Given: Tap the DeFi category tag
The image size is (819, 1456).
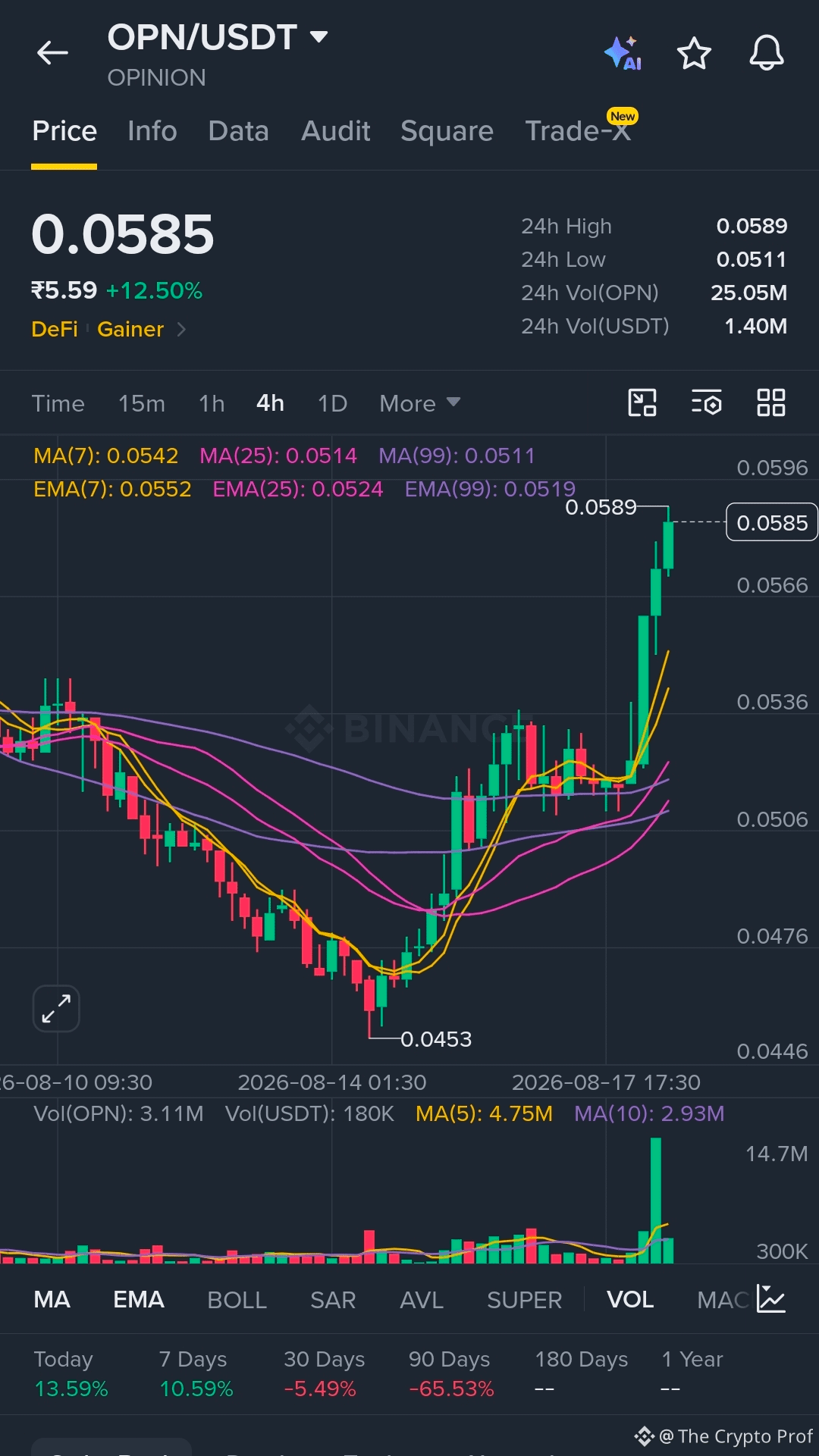Looking at the screenshot, I should pos(55,329).
